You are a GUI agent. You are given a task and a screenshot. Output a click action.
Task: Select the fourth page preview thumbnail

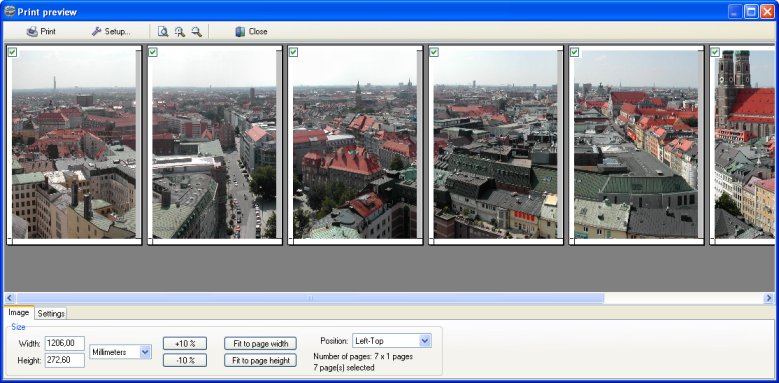point(496,145)
